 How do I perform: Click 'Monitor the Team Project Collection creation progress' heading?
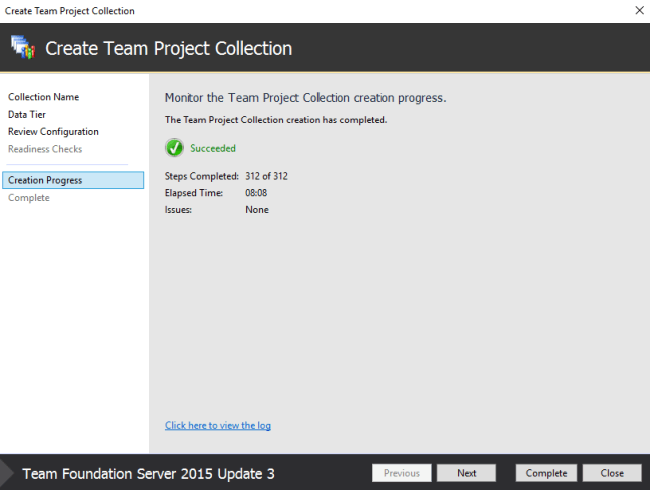pos(306,98)
